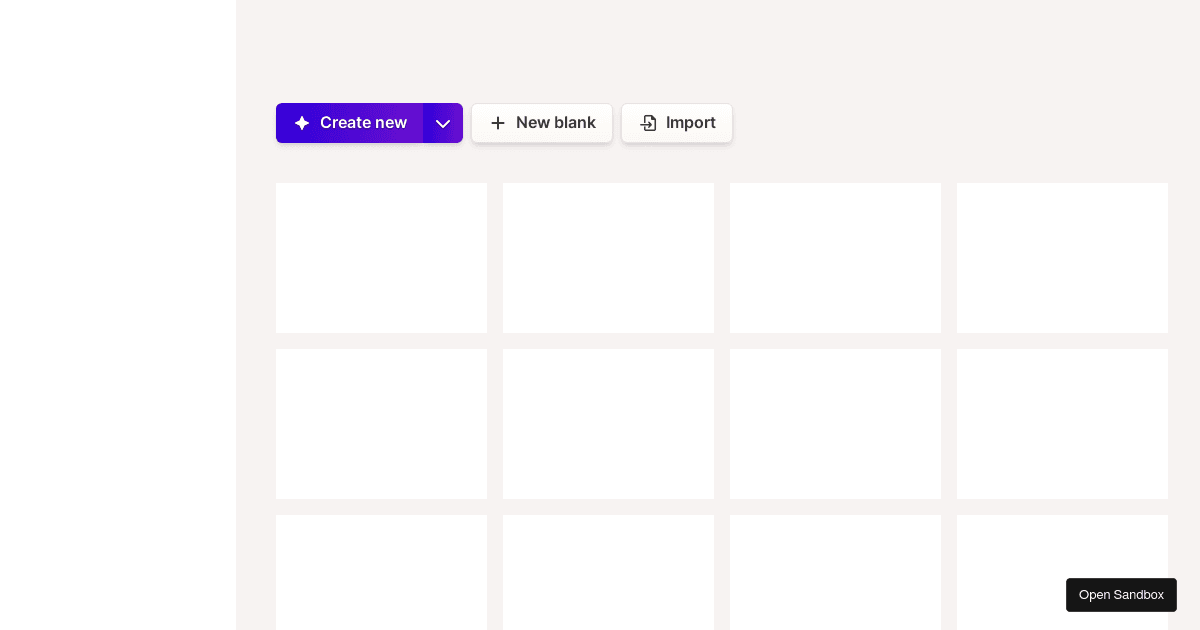Open the Import dialog

click(x=677, y=123)
